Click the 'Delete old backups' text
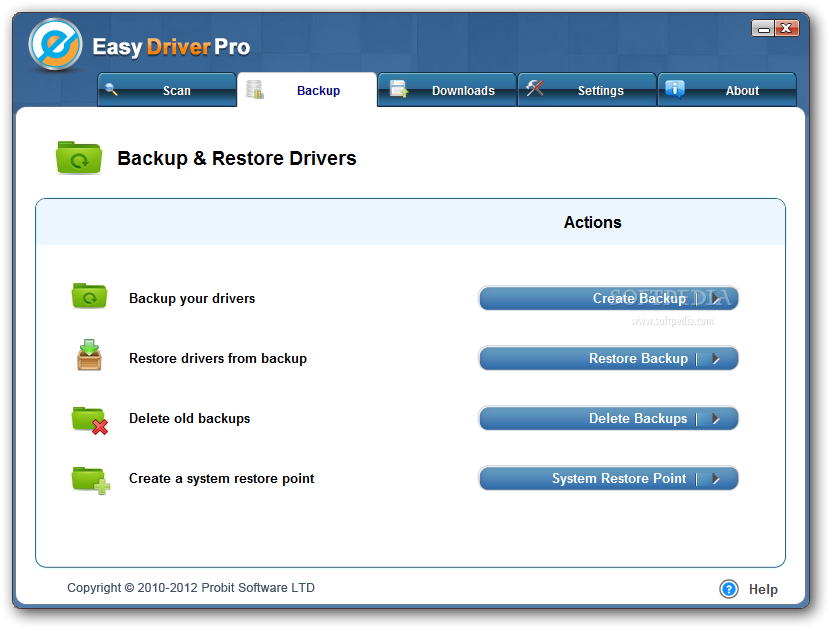 point(190,418)
